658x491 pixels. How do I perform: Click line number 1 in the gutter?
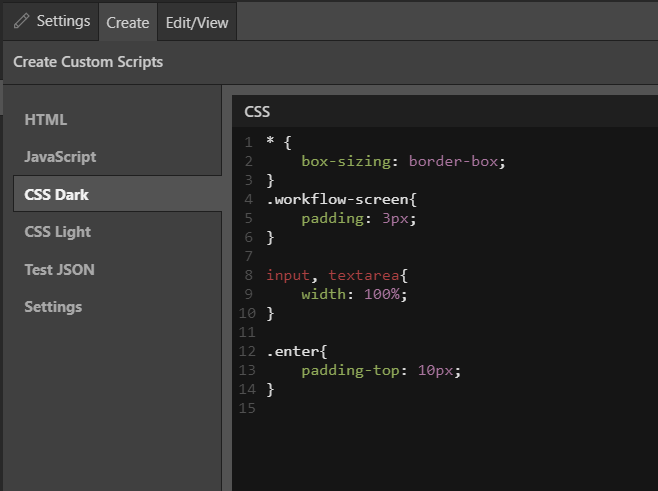coord(248,143)
